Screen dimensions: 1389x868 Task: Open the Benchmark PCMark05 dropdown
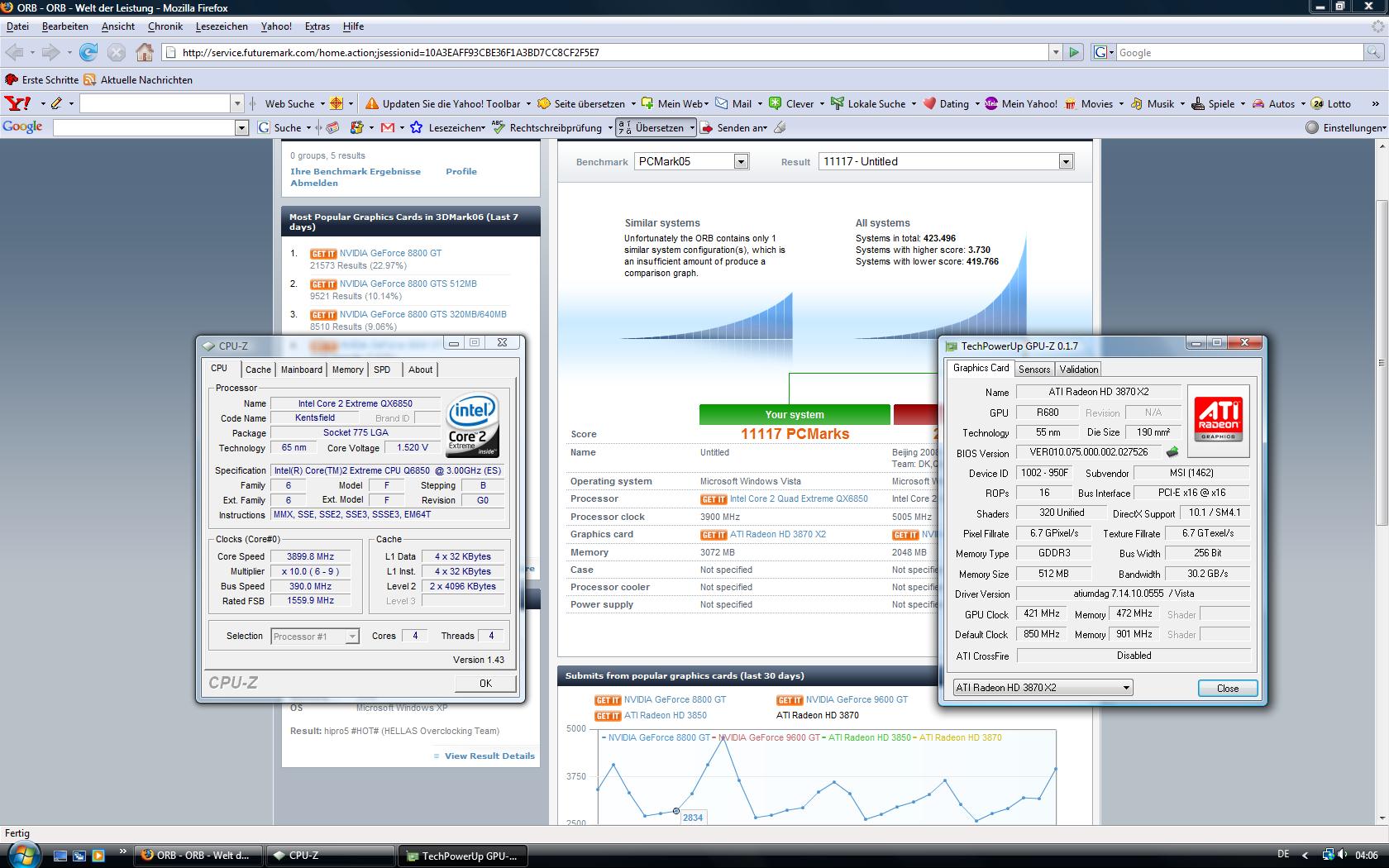(741, 161)
